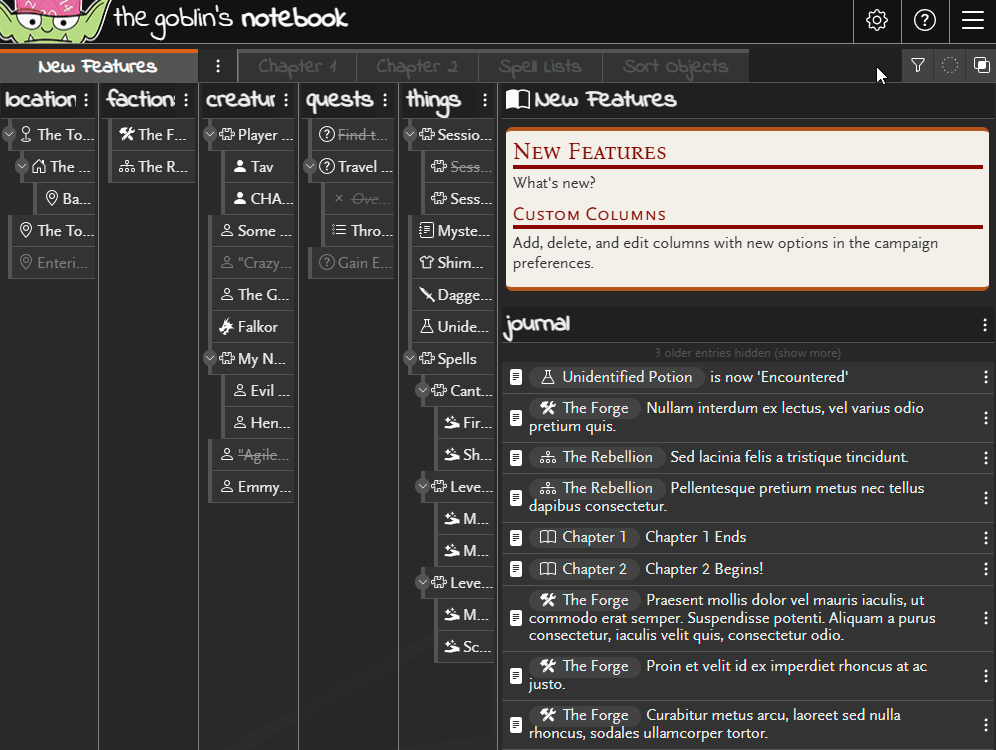Open the hamburger main menu

pyautogui.click(x=972, y=21)
